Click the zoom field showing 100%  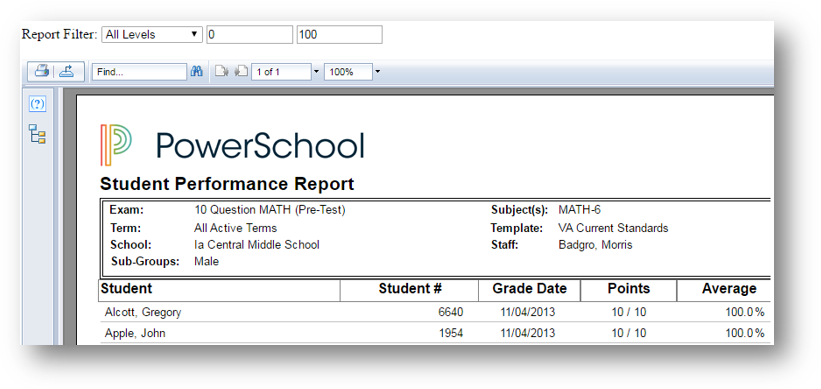pos(348,72)
